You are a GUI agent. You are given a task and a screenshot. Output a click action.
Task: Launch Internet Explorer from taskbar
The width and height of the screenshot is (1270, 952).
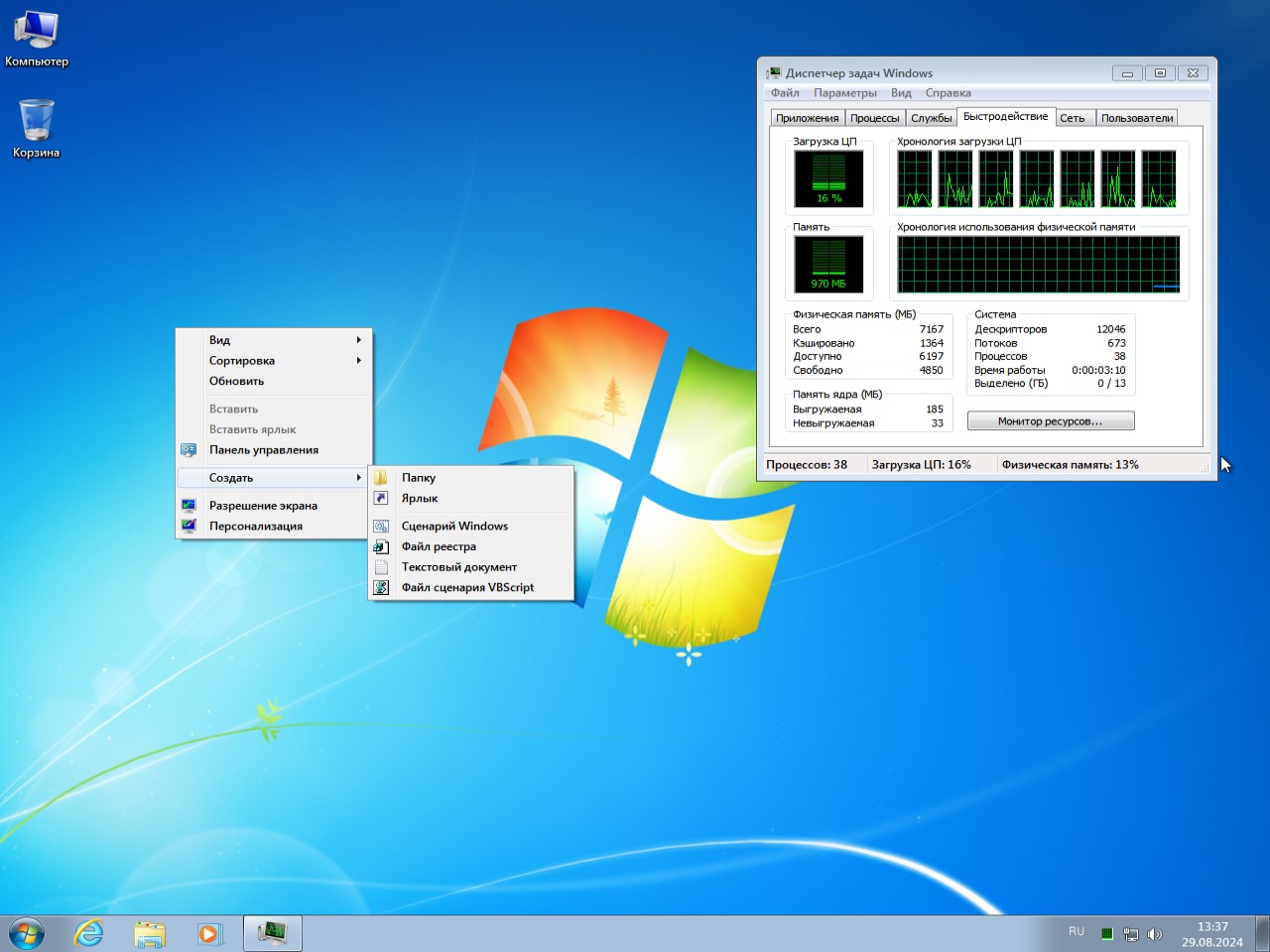point(89,933)
